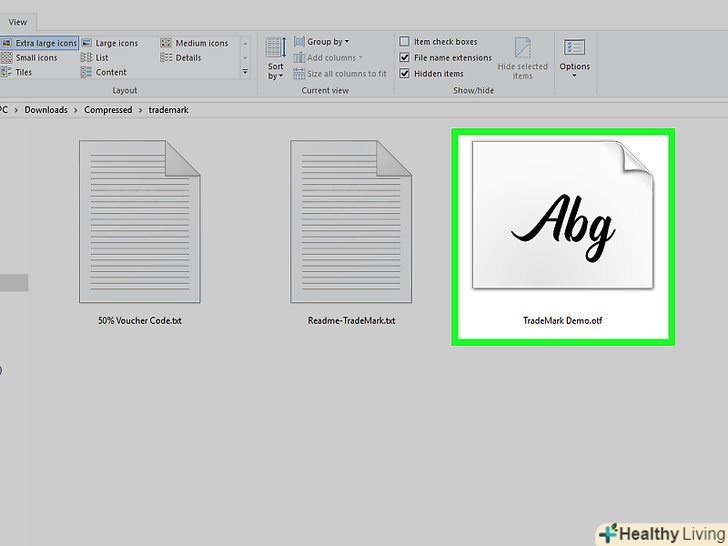Select Readme-TradeMark.txt file icon
The height and width of the screenshot is (546, 728).
[x=351, y=221]
